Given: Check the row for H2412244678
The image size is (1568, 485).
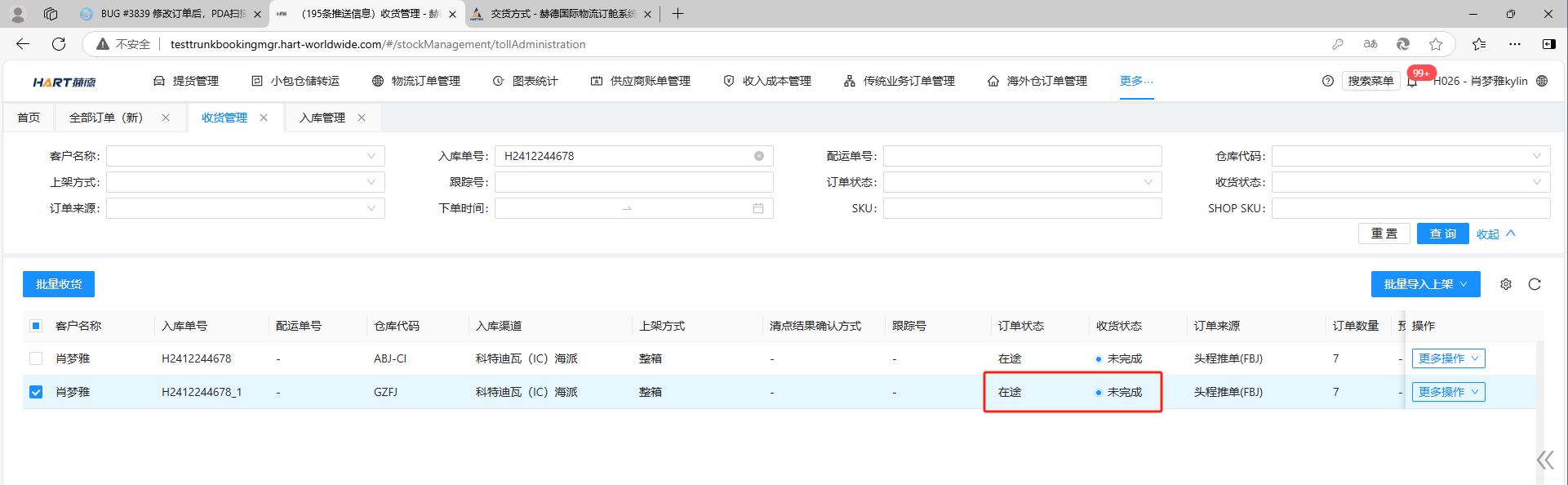Looking at the screenshot, I should 36,358.
